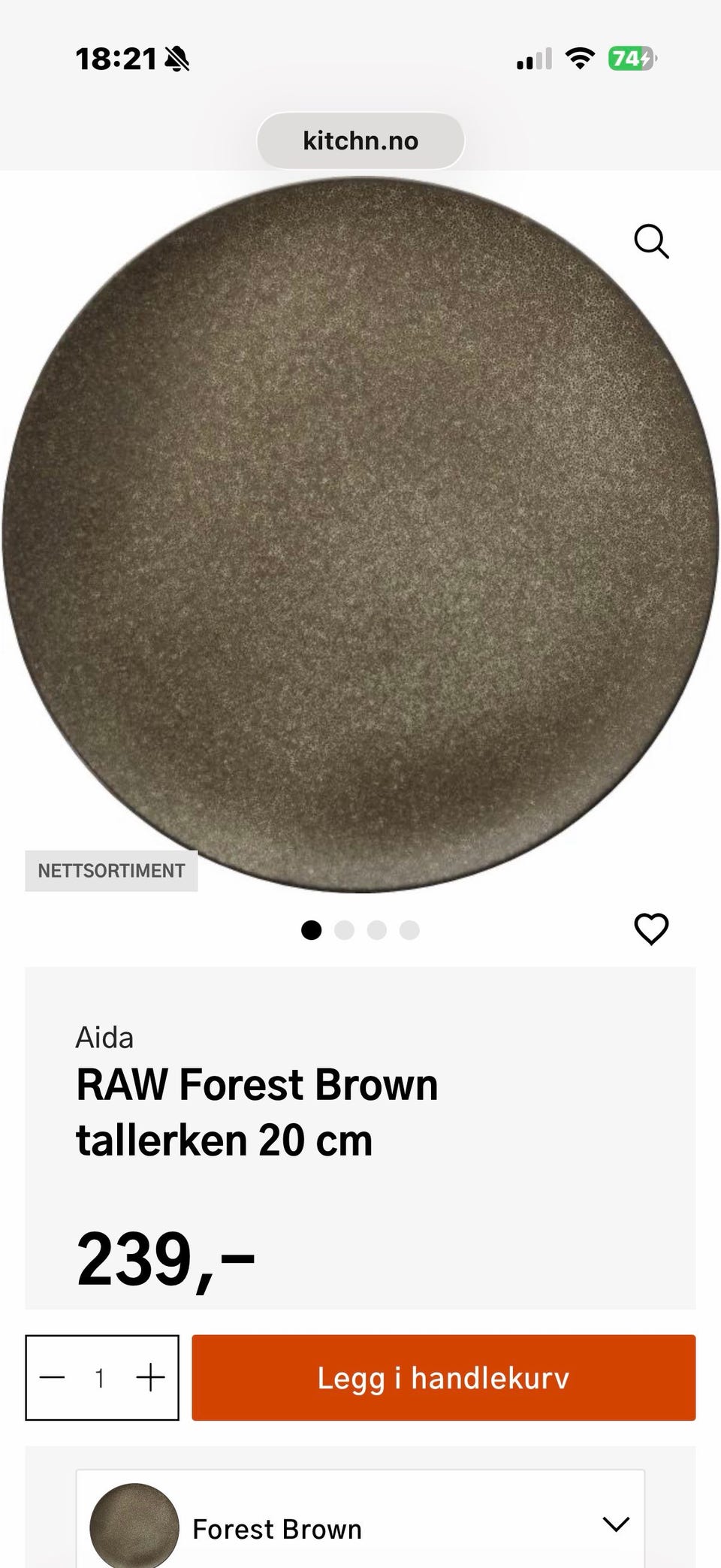Tap the large brown plate product image
Viewport: 721px width, 1568px height.
point(360,535)
